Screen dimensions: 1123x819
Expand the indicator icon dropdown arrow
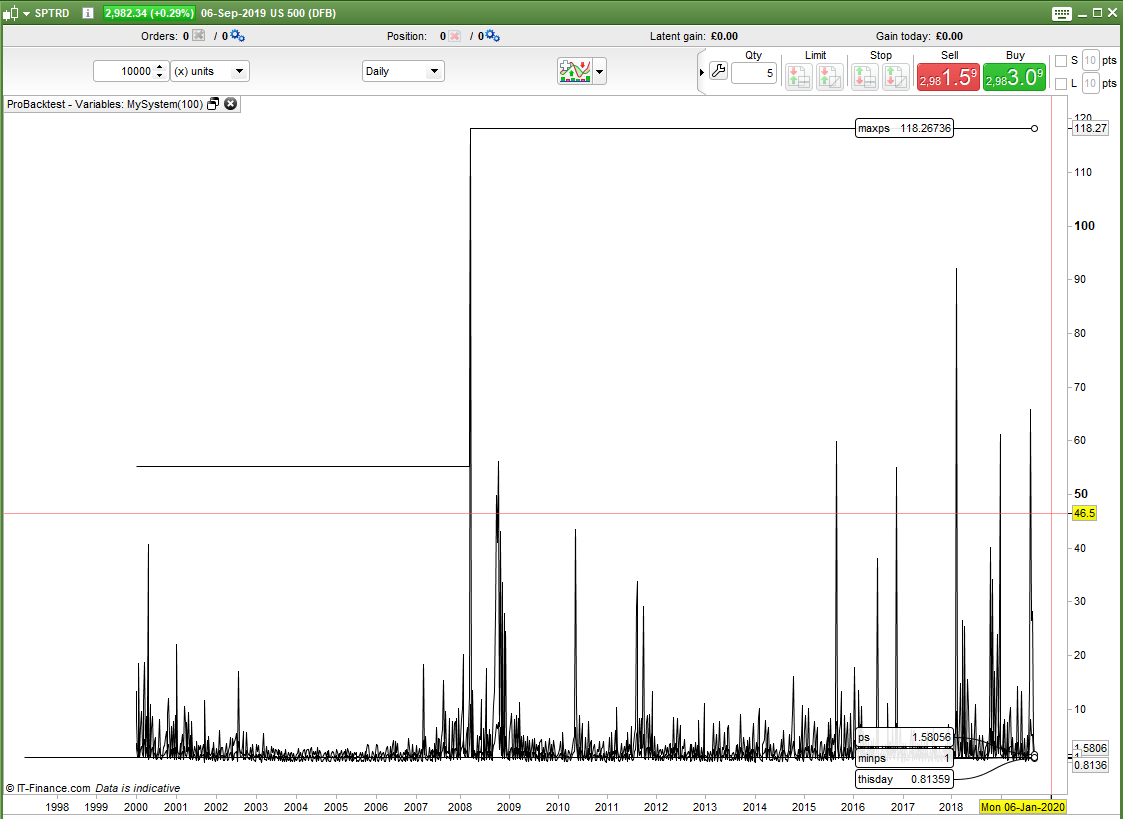tap(599, 72)
